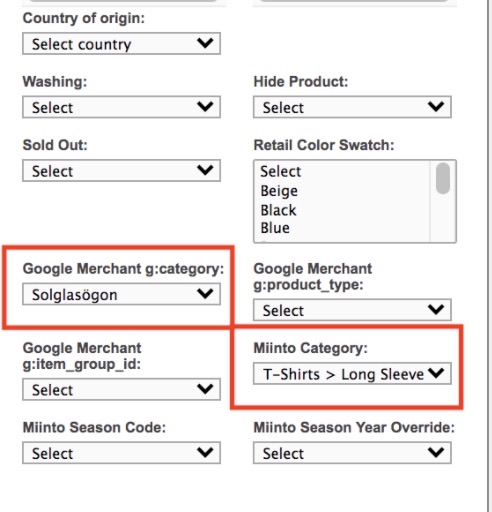The image size is (492, 512).
Task: Open Google Merchant g:item_group_id dropdown
Action: coord(121,389)
